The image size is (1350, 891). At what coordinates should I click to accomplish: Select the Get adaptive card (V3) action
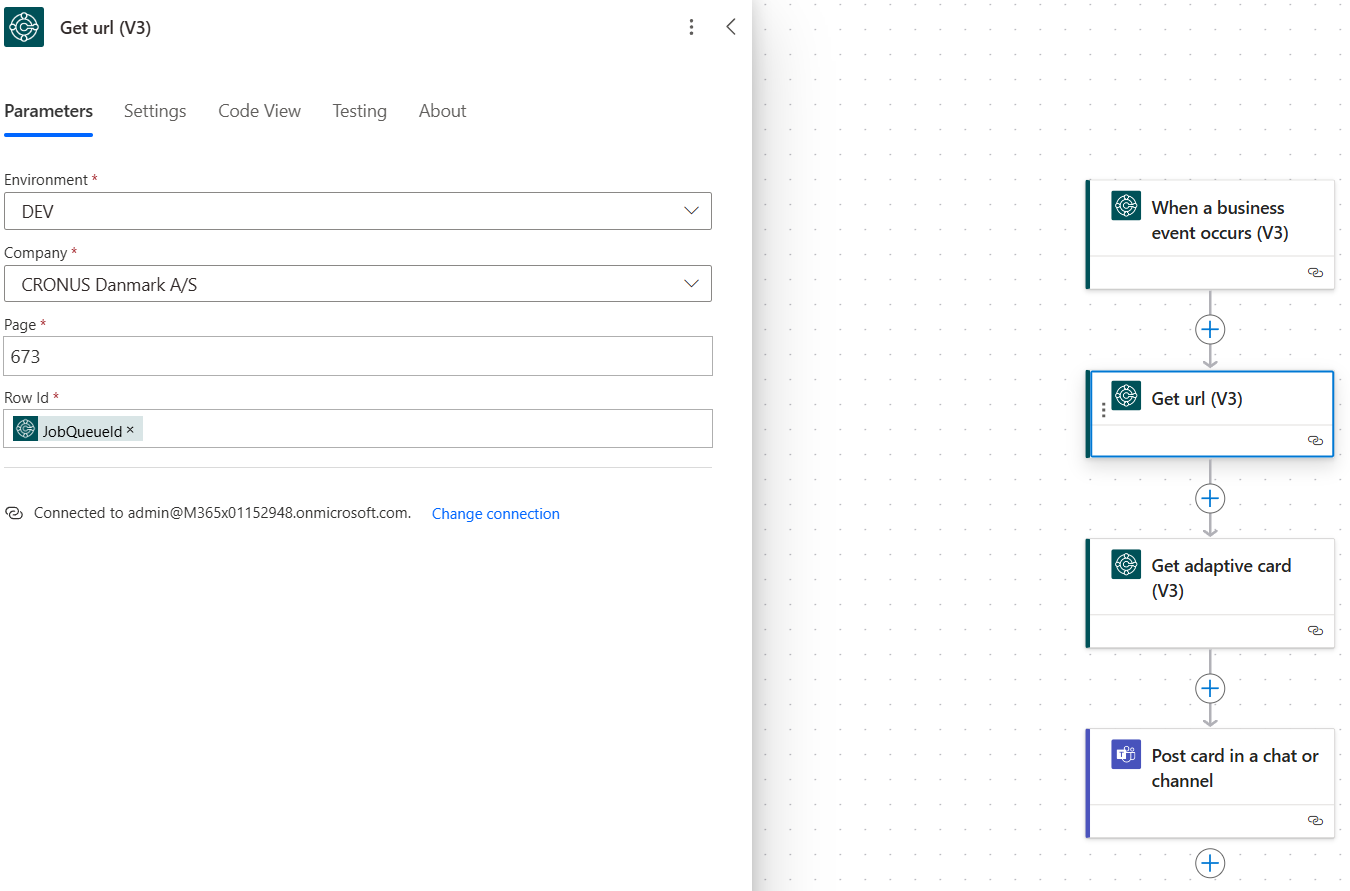pyautogui.click(x=1210, y=593)
